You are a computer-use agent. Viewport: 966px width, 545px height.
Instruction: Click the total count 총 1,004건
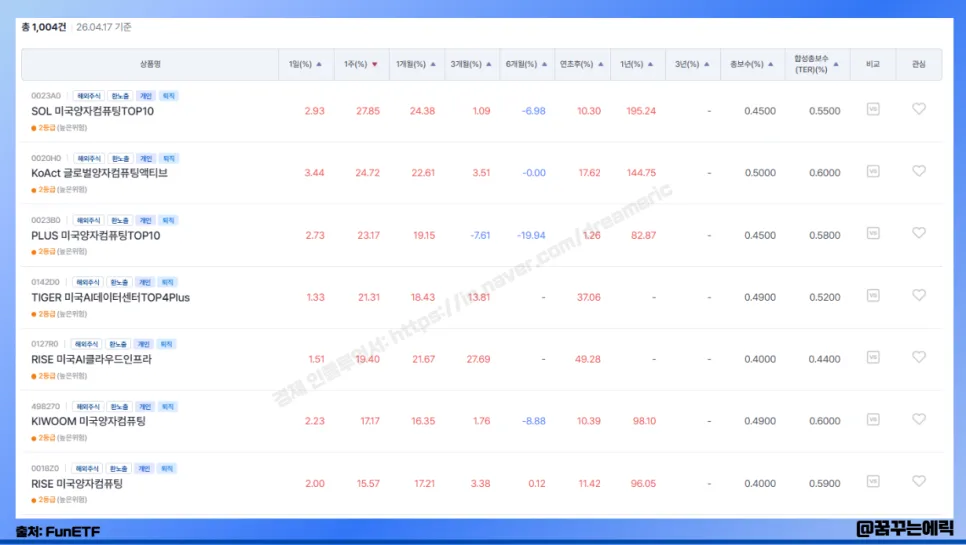(x=44, y=27)
